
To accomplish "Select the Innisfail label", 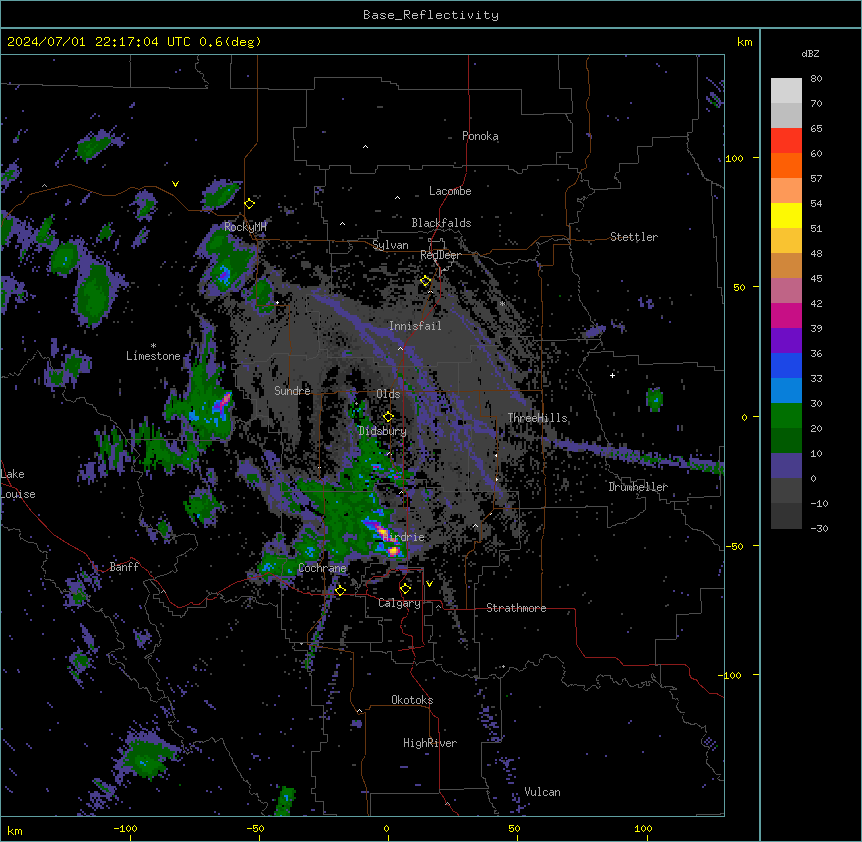I will [x=415, y=326].
